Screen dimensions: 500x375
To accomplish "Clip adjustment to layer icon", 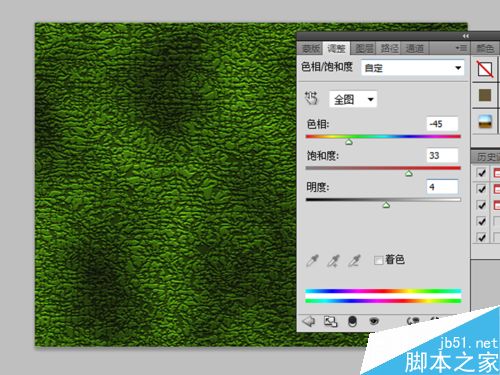I will [352, 321].
